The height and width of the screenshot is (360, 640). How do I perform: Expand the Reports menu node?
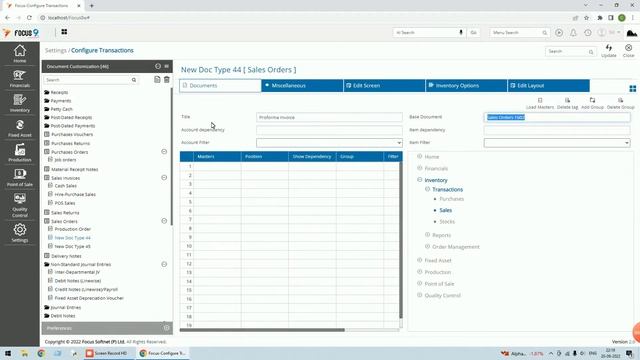point(427,235)
